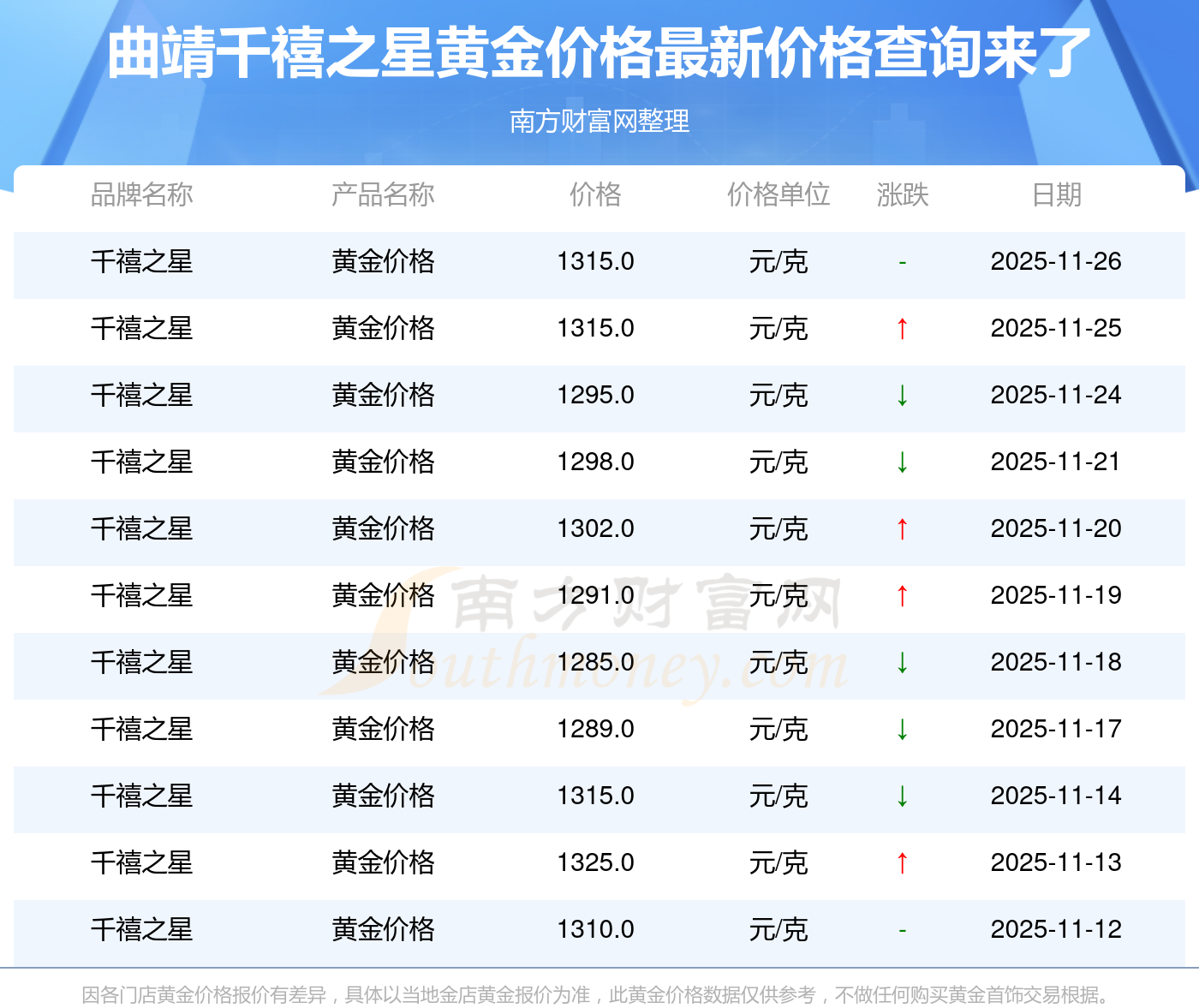Click the 品牌名称 column header

point(142,195)
